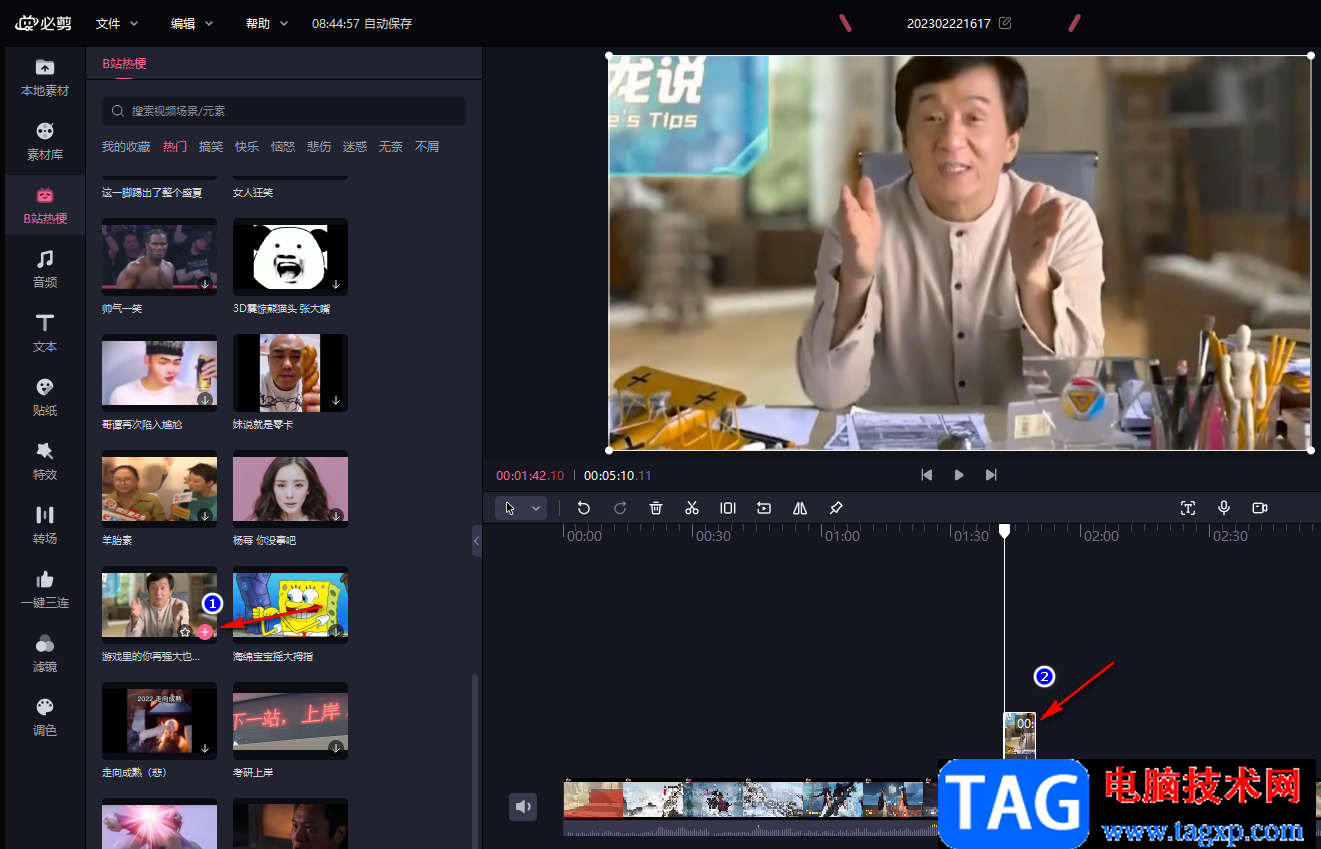This screenshot has width=1321, height=849.
Task: Open the 调色 color grading panel
Action: tap(45, 718)
